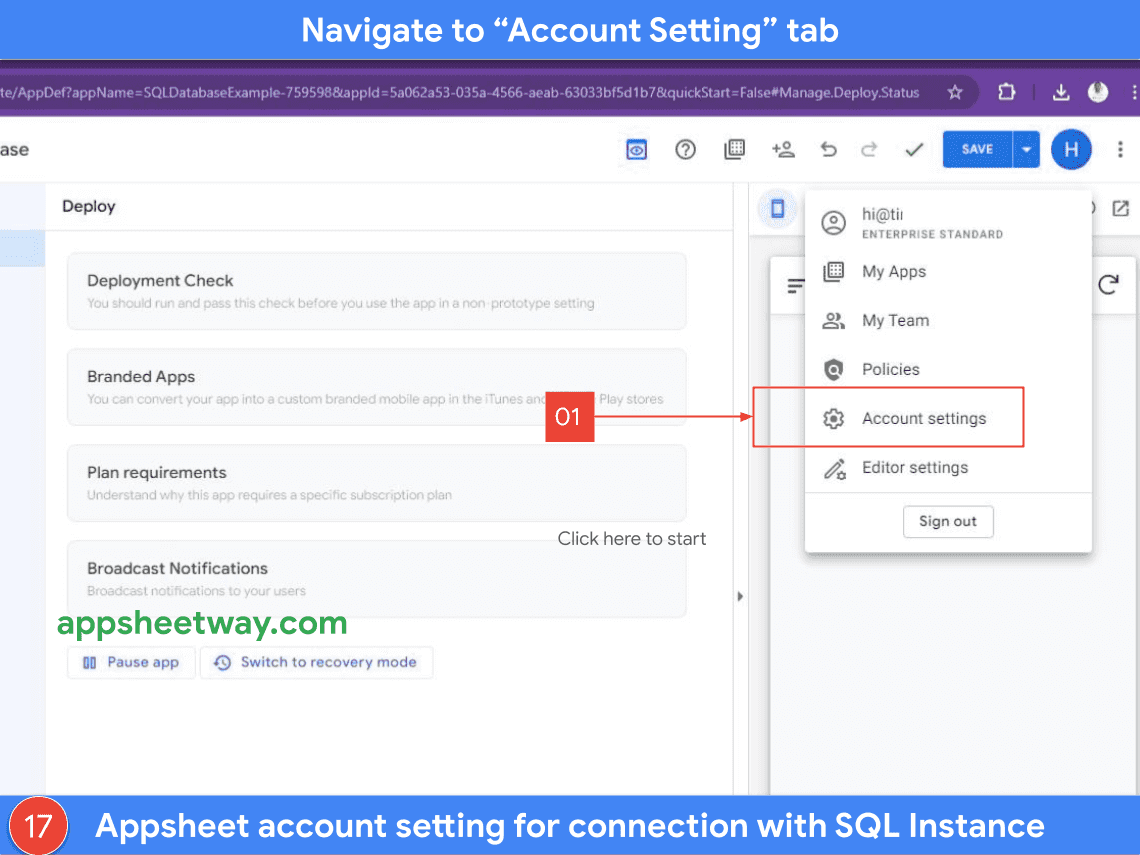Select the mobile phone preview toggle

pos(778,209)
